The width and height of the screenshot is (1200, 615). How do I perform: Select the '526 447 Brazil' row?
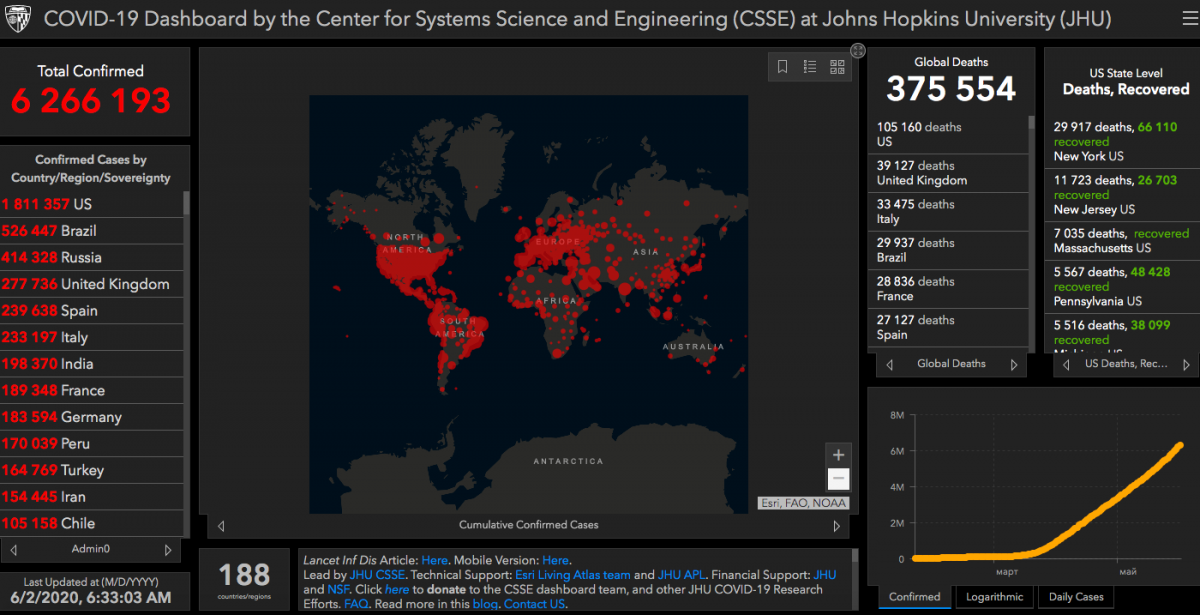click(x=92, y=231)
